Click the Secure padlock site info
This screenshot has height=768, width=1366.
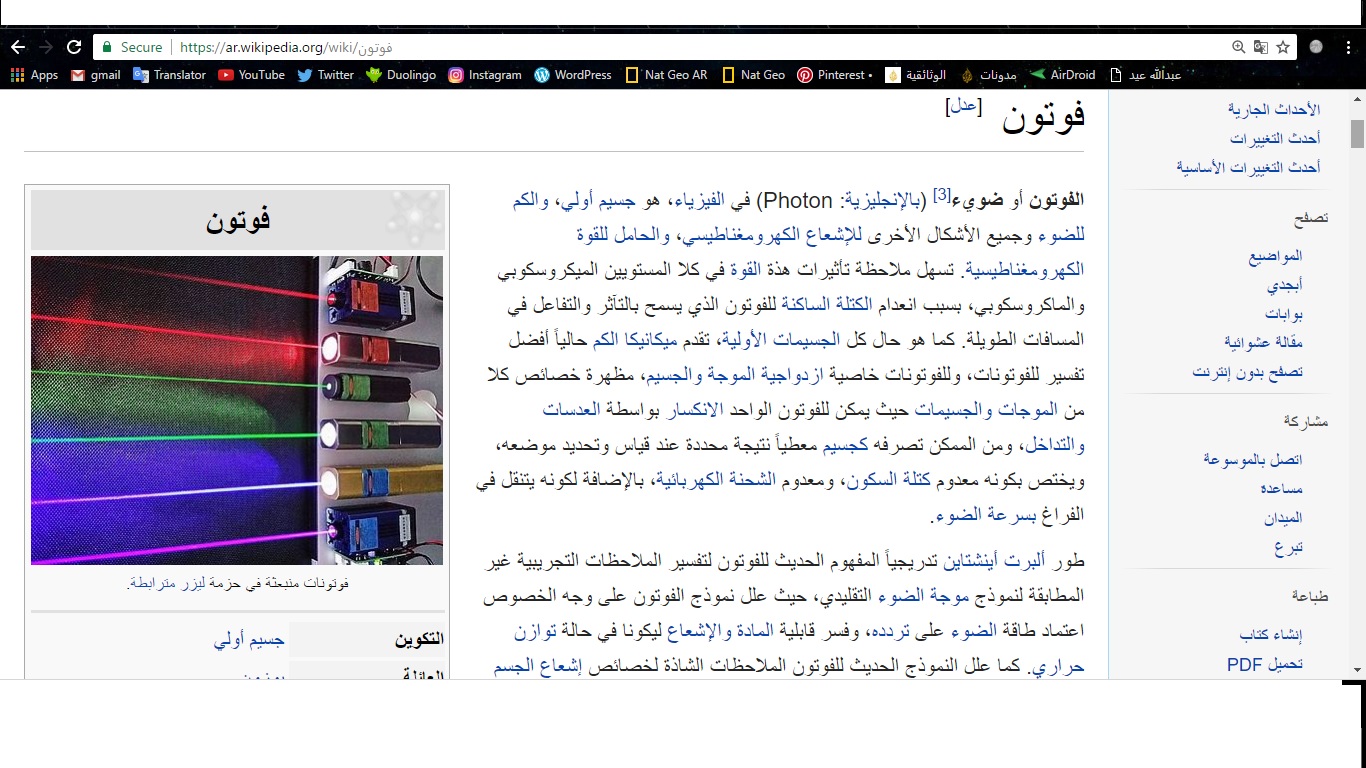[131, 47]
